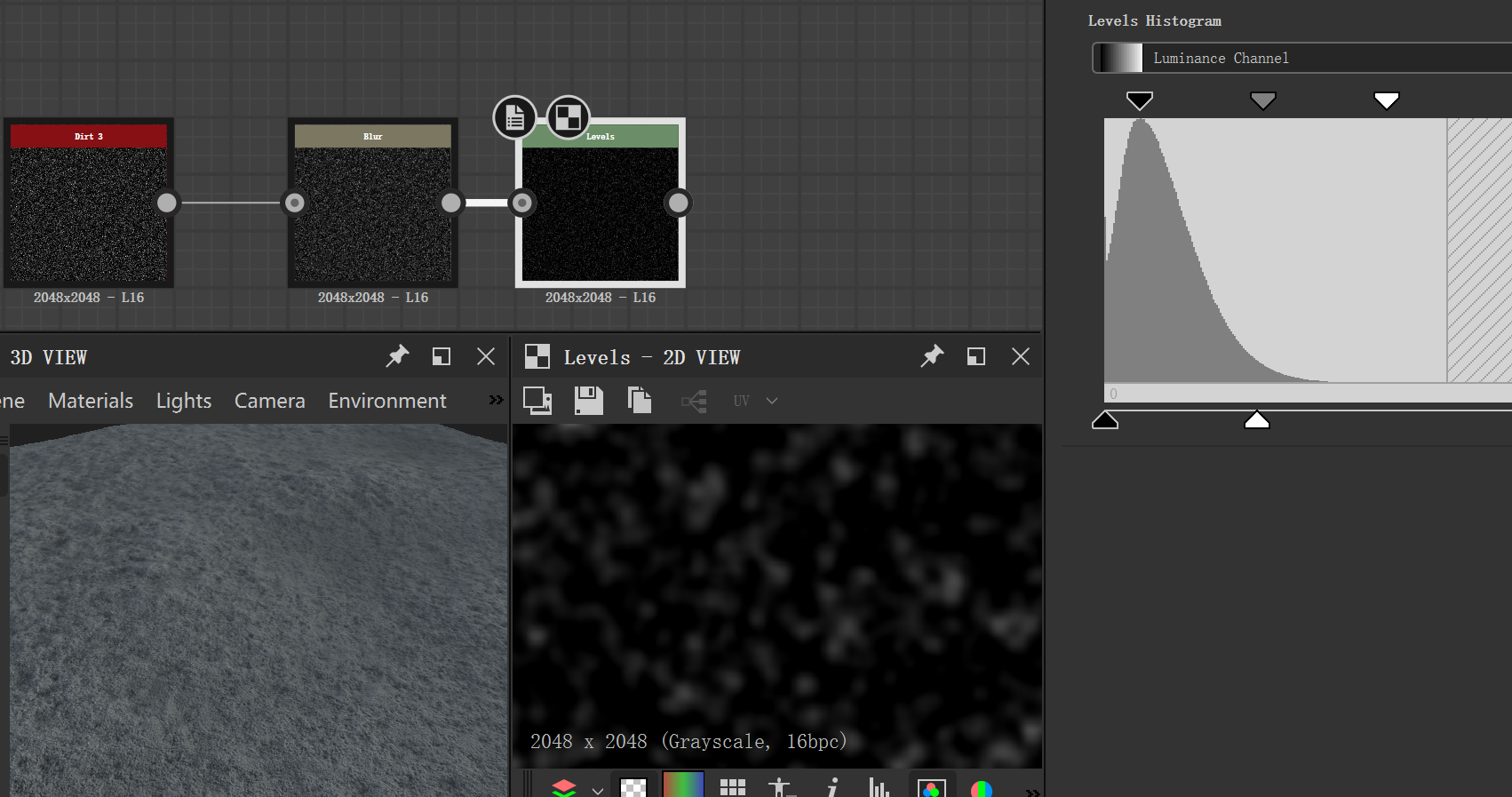This screenshot has width=1512, height=797.
Task: Click the input white level handle
Action: click(1387, 100)
